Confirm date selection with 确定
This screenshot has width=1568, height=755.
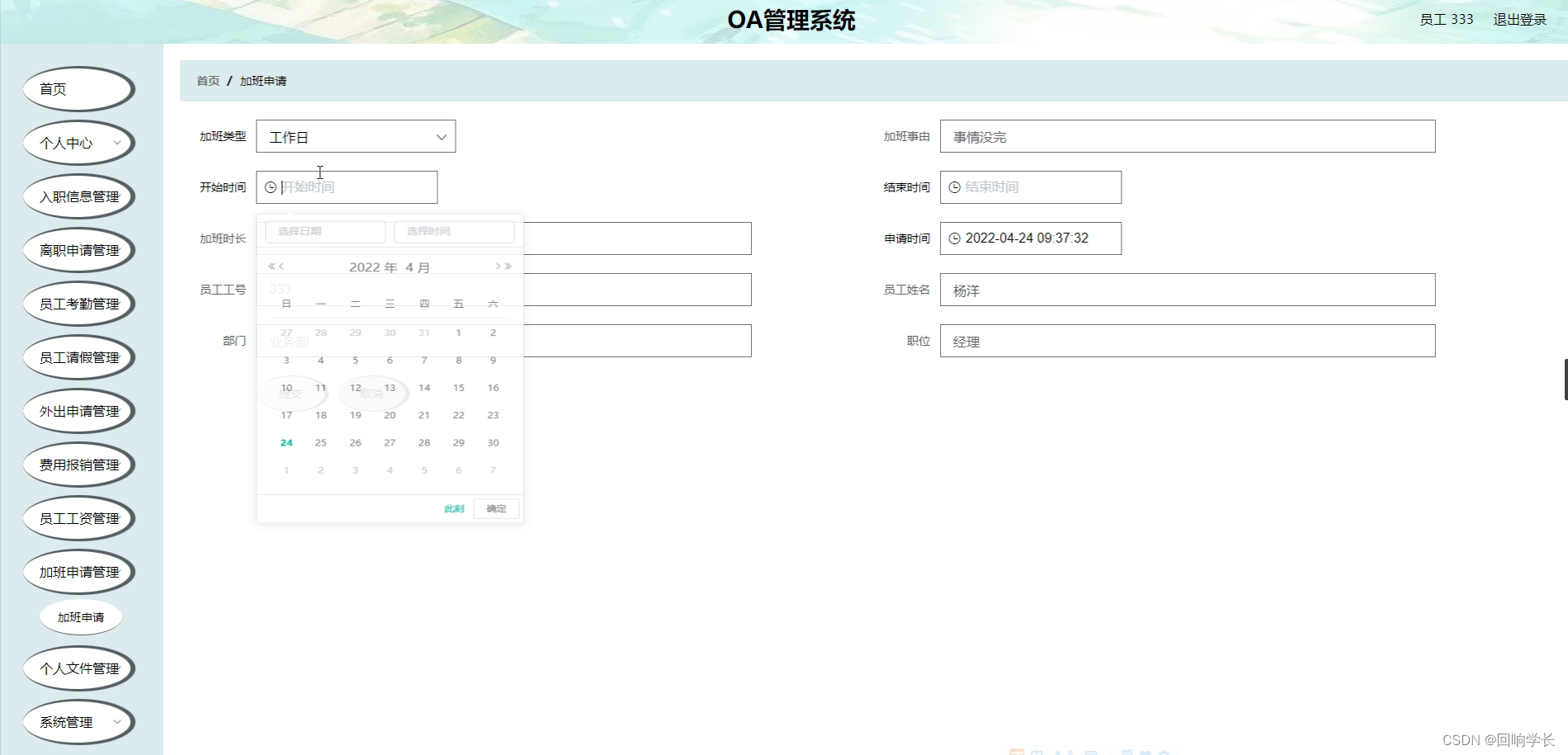[x=496, y=508]
